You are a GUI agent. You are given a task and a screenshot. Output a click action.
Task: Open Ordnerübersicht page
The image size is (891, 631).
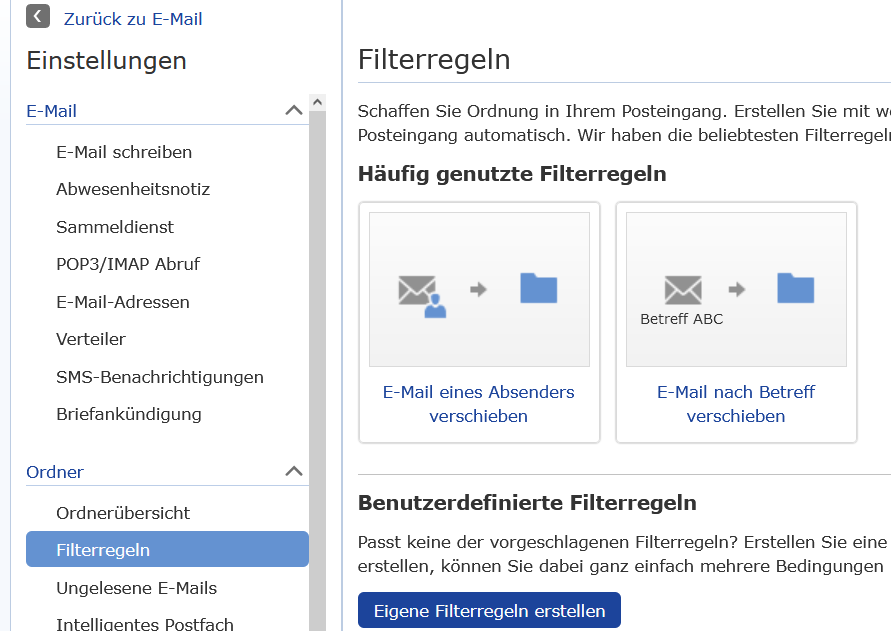point(123,513)
